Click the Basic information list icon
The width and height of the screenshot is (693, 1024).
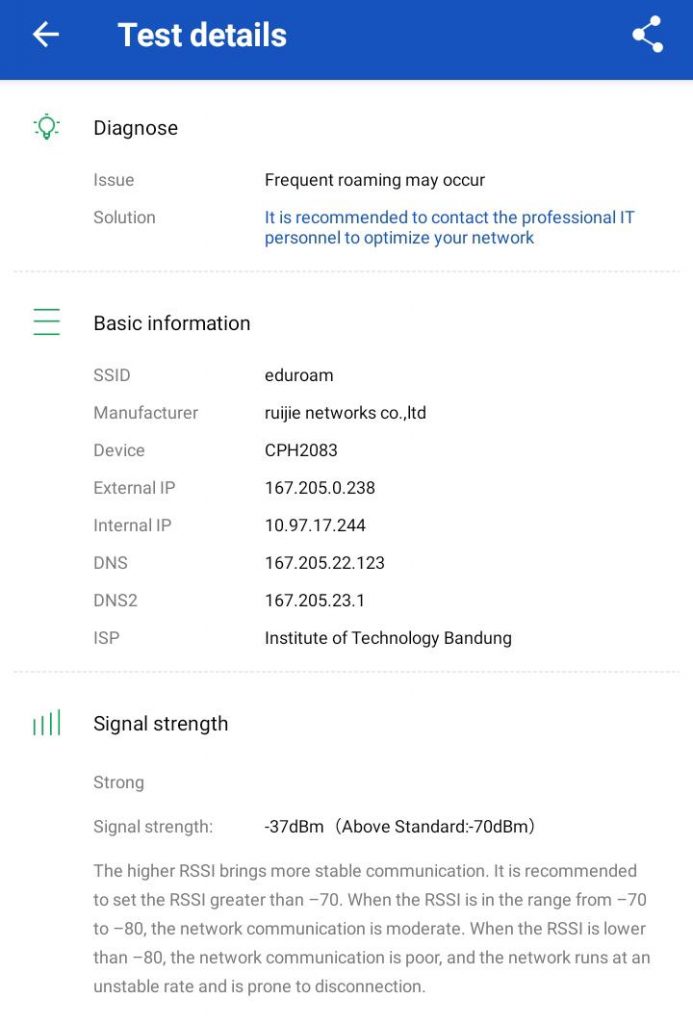(46, 322)
